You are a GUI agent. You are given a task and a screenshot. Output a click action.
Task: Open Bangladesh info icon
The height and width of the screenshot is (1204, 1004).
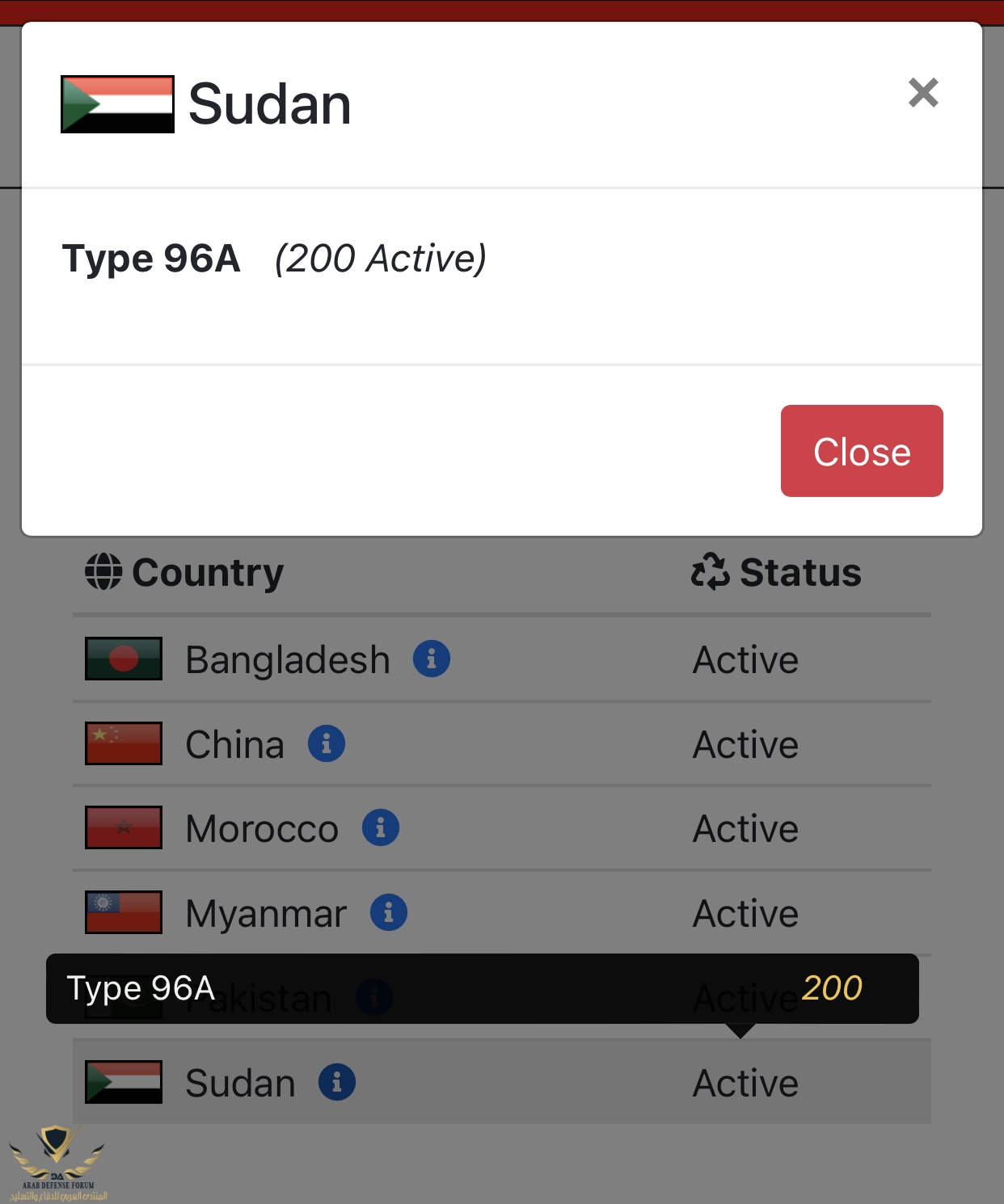(432, 659)
